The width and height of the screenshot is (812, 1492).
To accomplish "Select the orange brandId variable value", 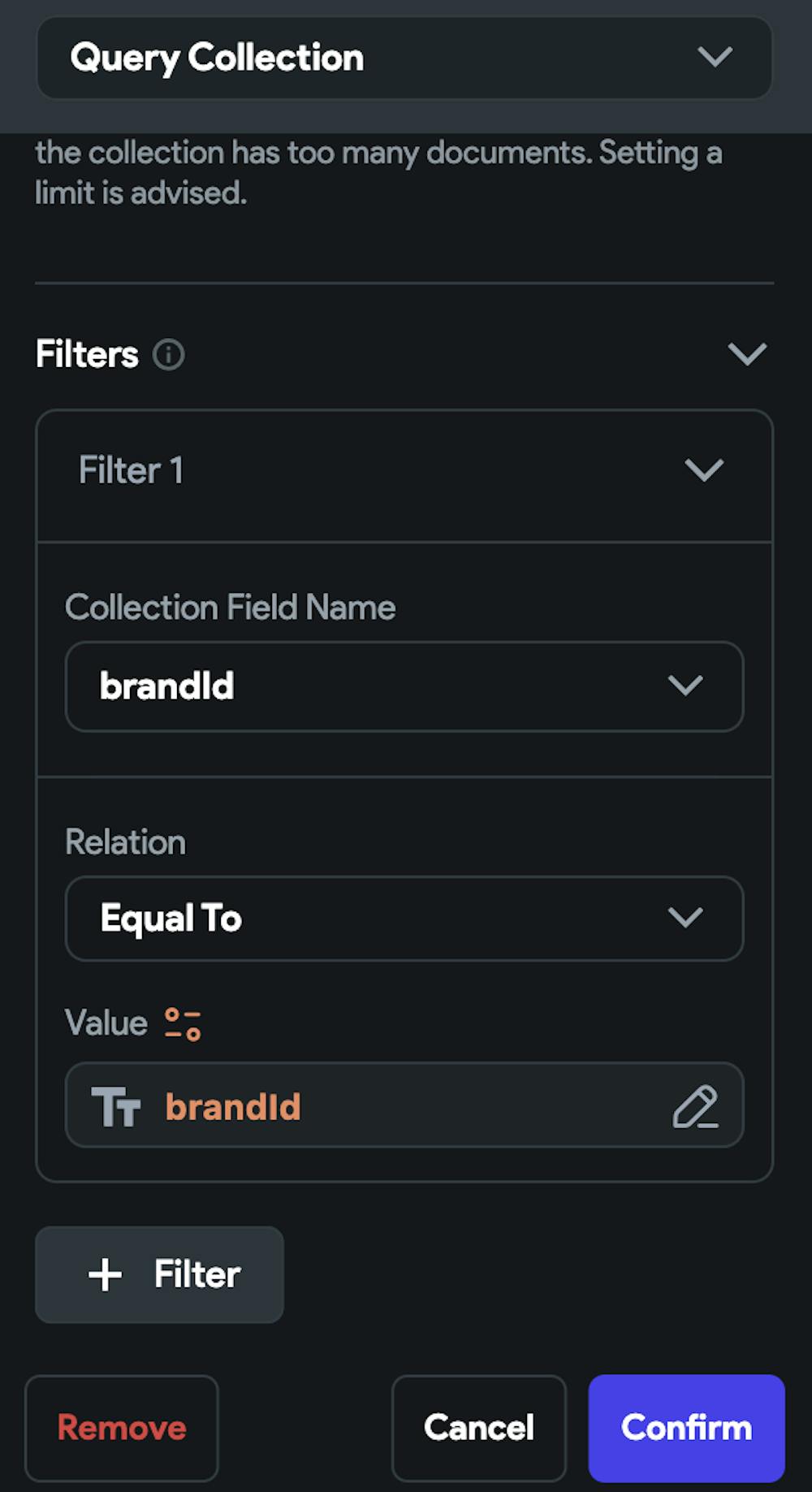I will tap(233, 1106).
